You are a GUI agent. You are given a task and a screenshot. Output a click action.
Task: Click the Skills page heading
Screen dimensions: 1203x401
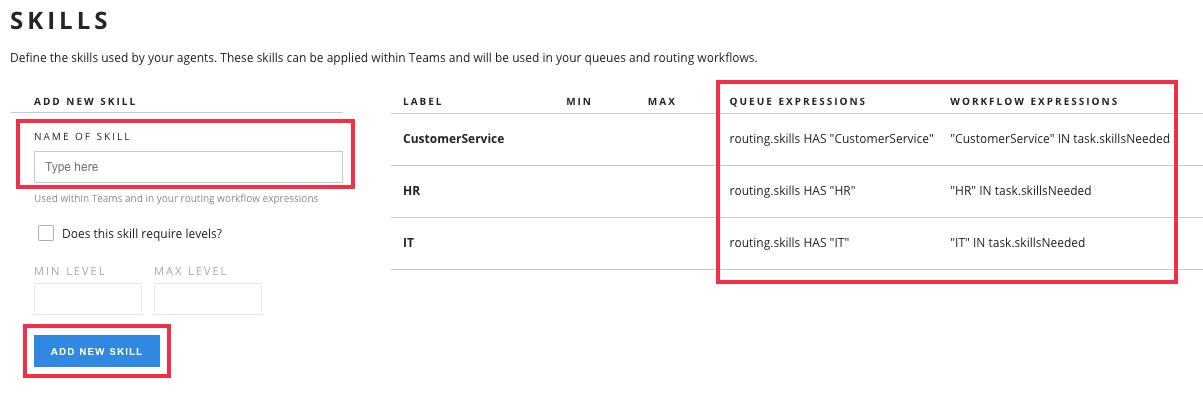[59, 20]
